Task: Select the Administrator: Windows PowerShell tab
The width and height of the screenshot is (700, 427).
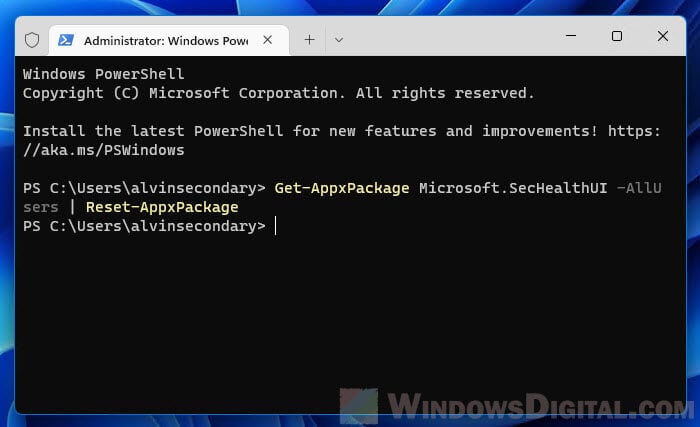Action: click(169, 41)
